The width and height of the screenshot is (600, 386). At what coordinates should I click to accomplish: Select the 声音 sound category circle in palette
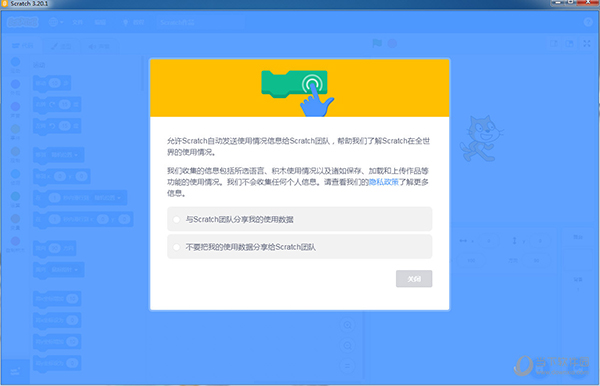tap(15, 106)
